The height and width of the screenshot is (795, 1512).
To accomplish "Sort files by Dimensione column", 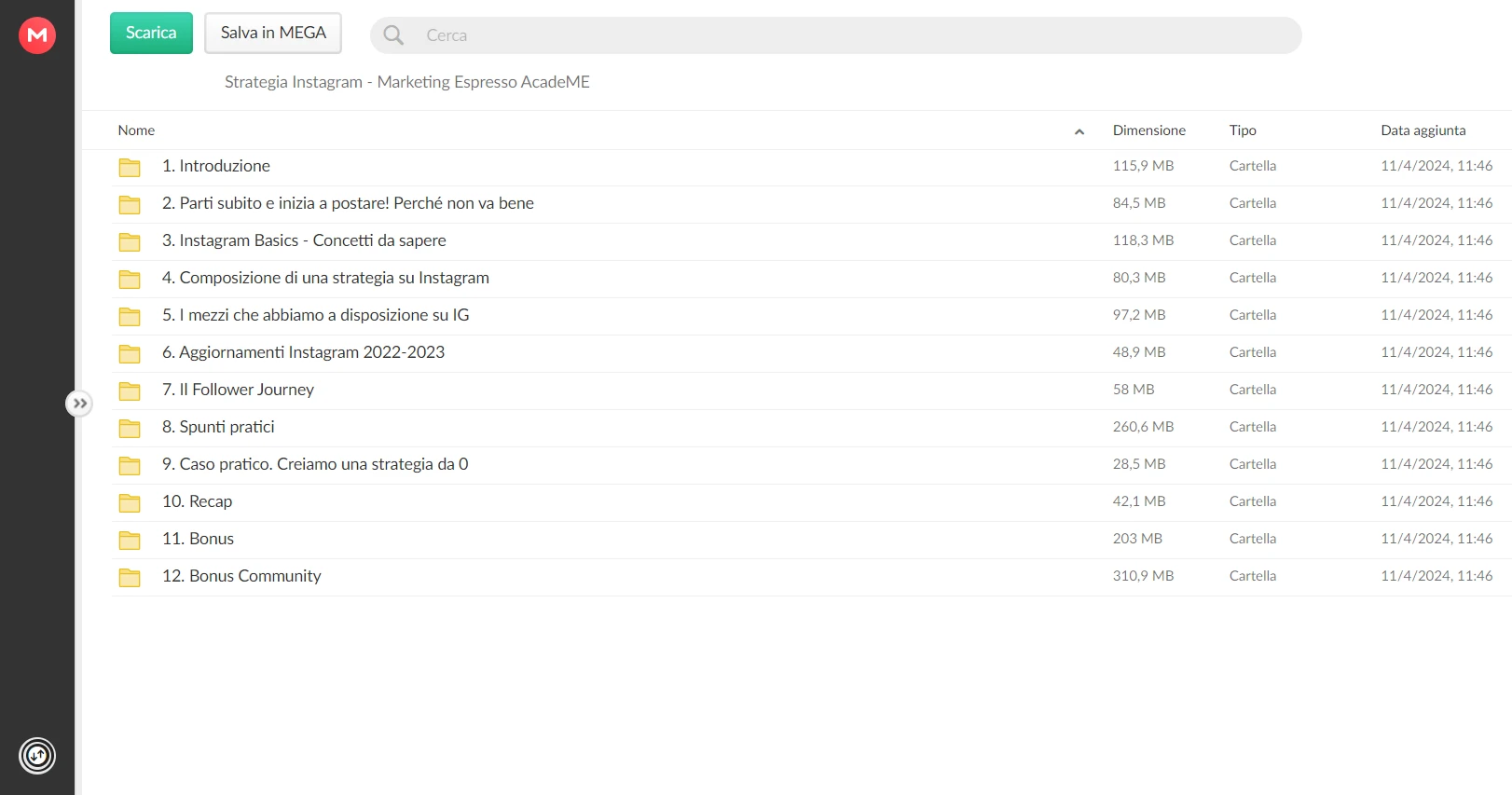I will coord(1149,130).
